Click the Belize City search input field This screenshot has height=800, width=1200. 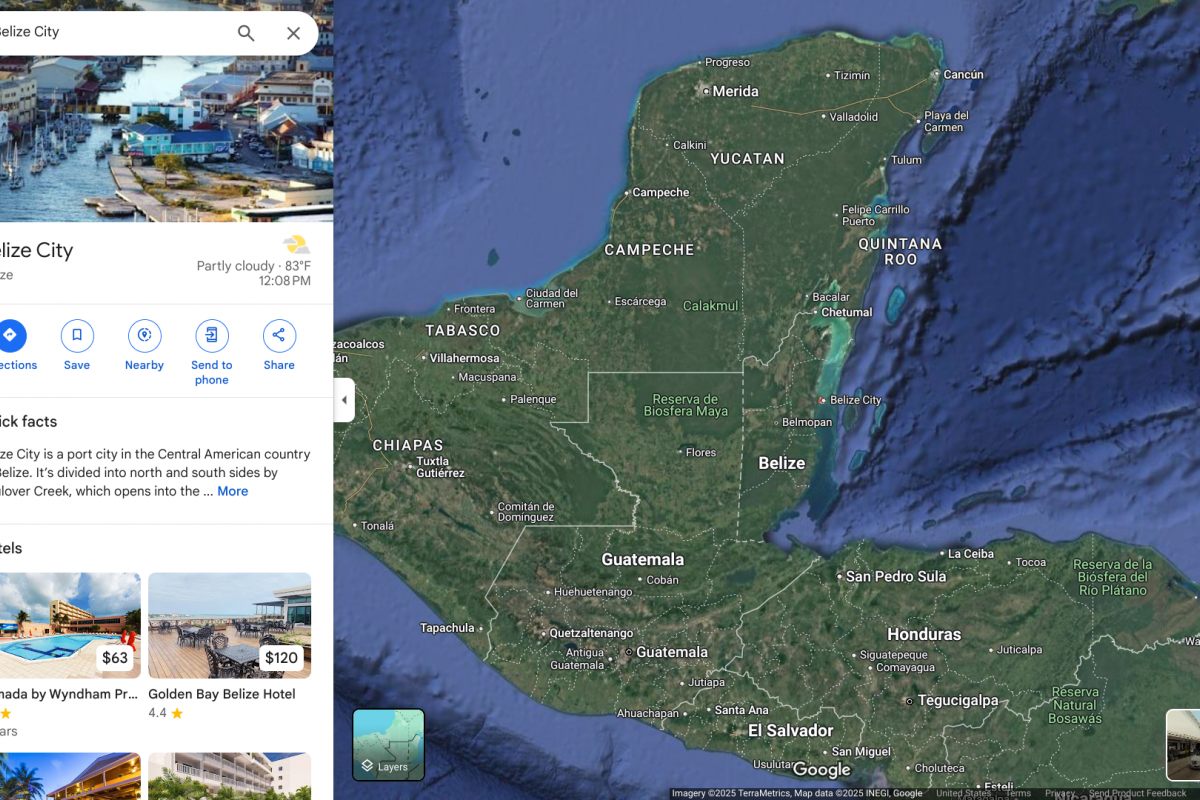click(110, 32)
